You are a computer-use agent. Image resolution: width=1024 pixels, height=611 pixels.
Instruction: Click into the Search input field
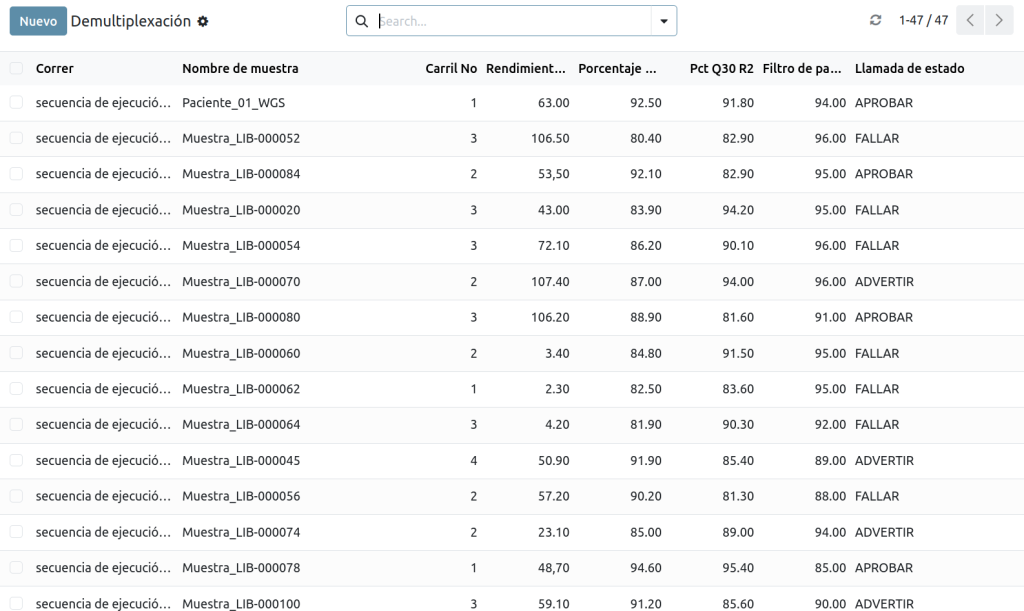510,21
